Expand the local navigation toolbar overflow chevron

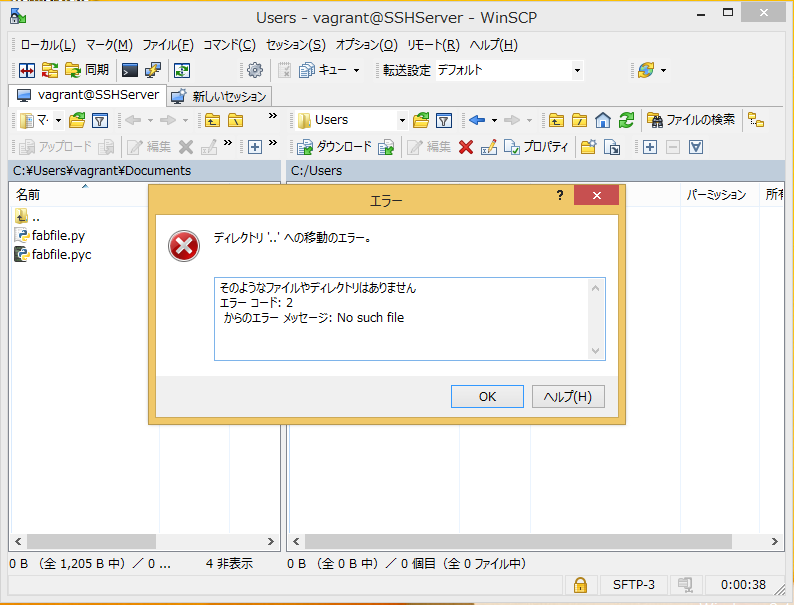(x=273, y=116)
